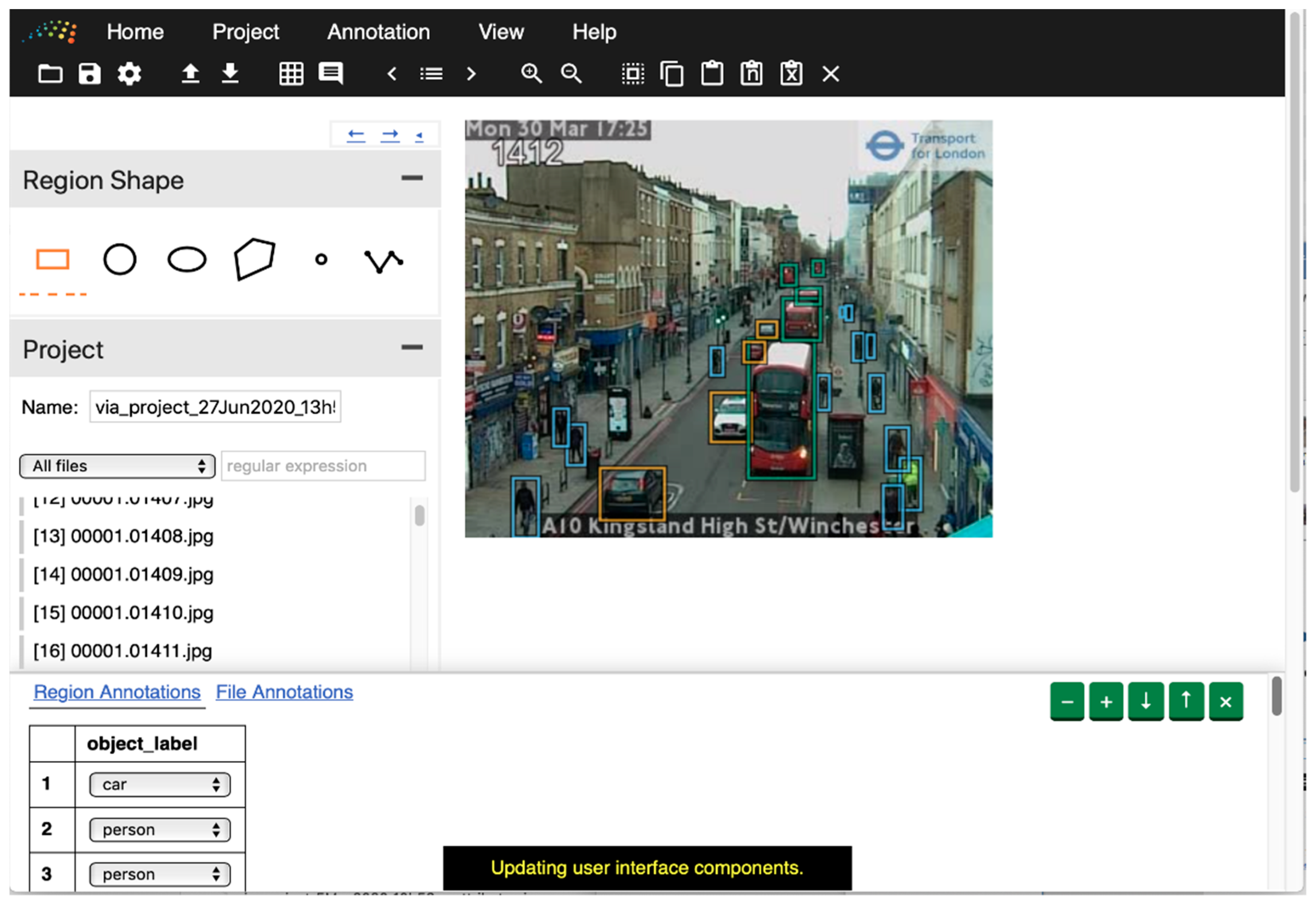Collapse the Region Shape panel
The width and height of the screenshot is (1316, 901).
412,178
